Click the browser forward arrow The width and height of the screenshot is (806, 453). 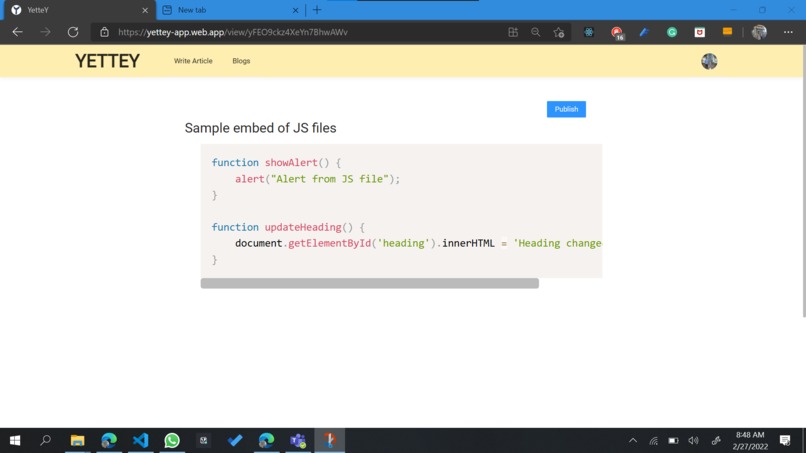pos(45,32)
